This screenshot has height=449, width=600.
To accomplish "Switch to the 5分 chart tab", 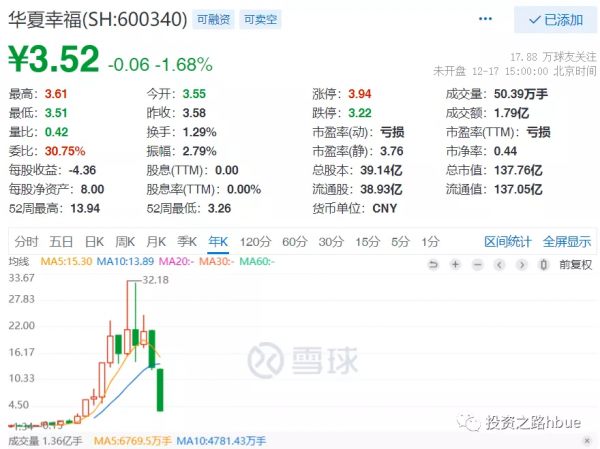I will (x=401, y=242).
